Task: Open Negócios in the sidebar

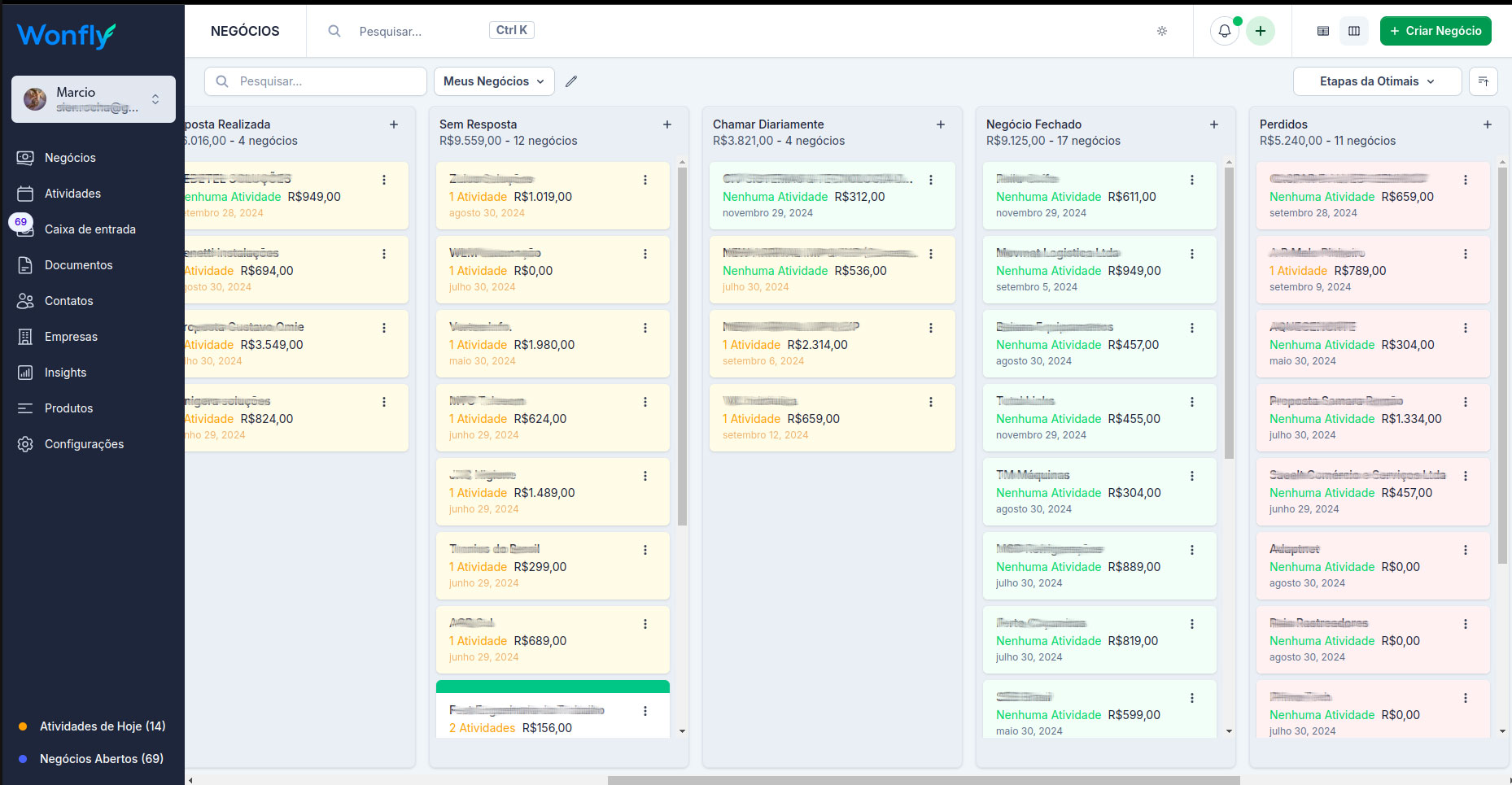Action: tap(70, 158)
